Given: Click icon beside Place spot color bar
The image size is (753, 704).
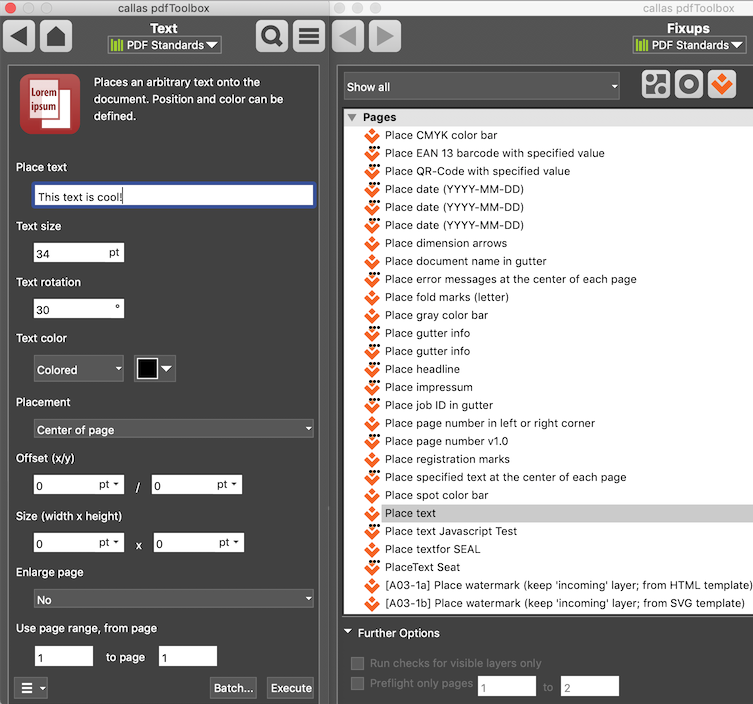Looking at the screenshot, I should coord(372,496).
